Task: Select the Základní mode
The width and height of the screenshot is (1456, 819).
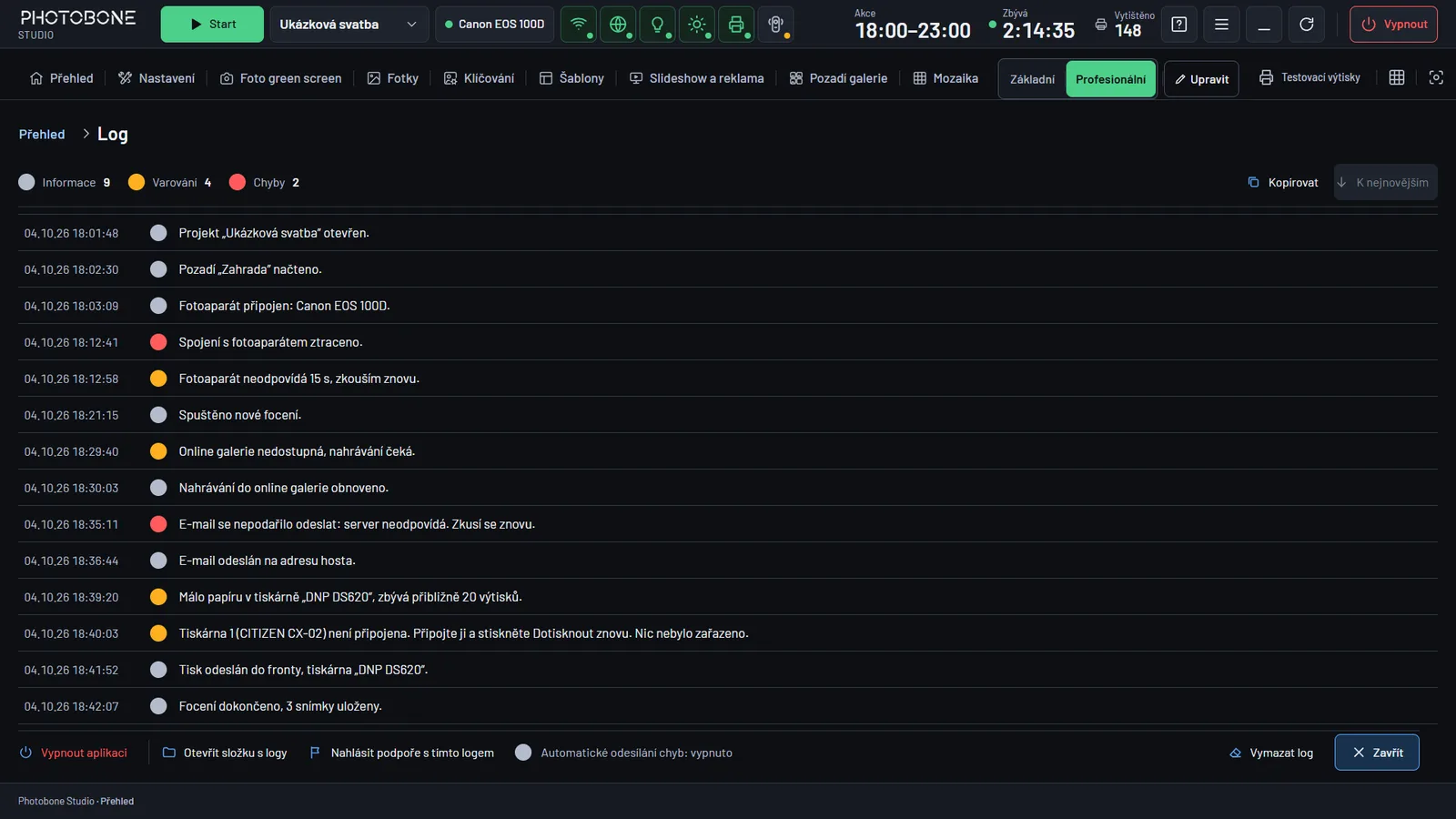Action: 1033,79
